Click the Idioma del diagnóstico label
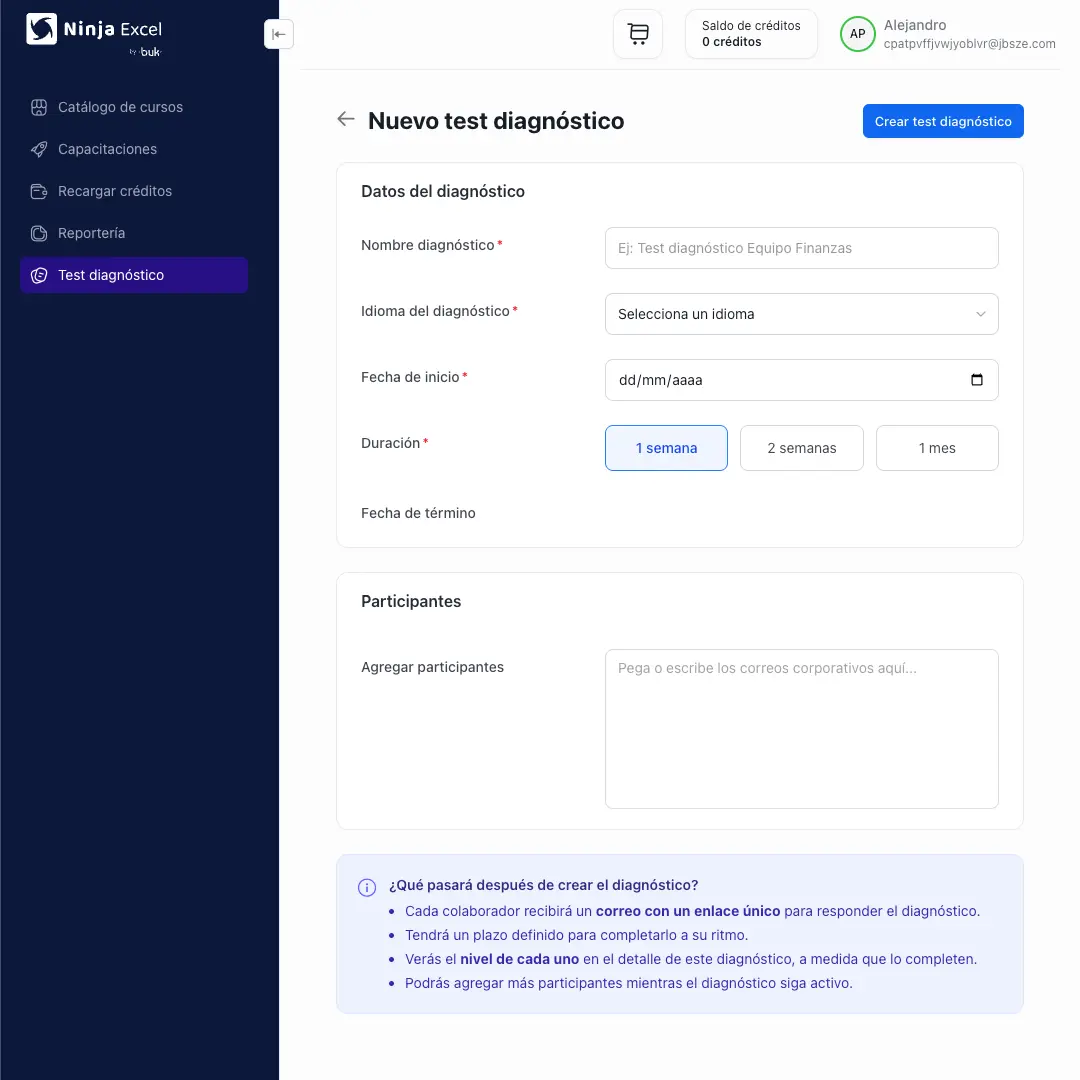The height and width of the screenshot is (1080, 1080). coord(435,311)
